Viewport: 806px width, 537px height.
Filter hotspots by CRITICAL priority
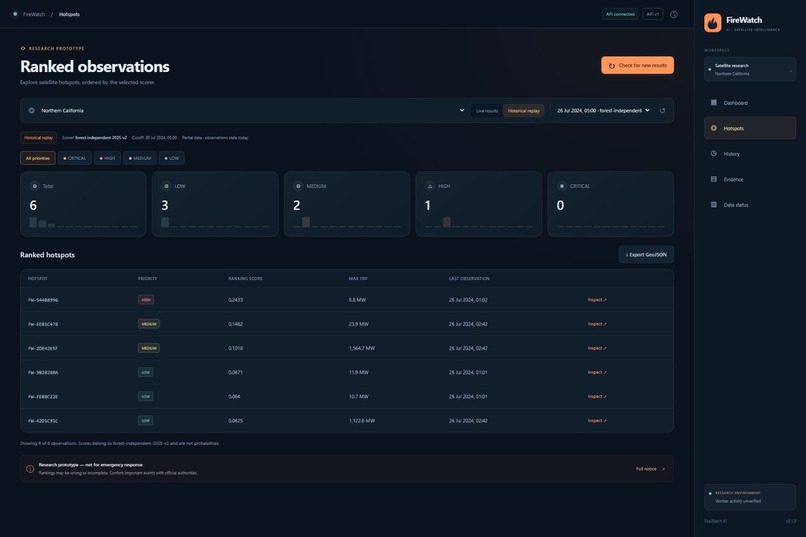[75, 158]
